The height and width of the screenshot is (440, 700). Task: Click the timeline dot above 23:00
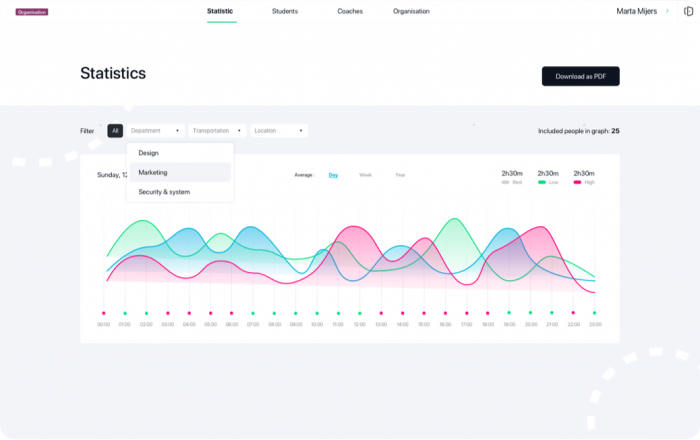(594, 313)
